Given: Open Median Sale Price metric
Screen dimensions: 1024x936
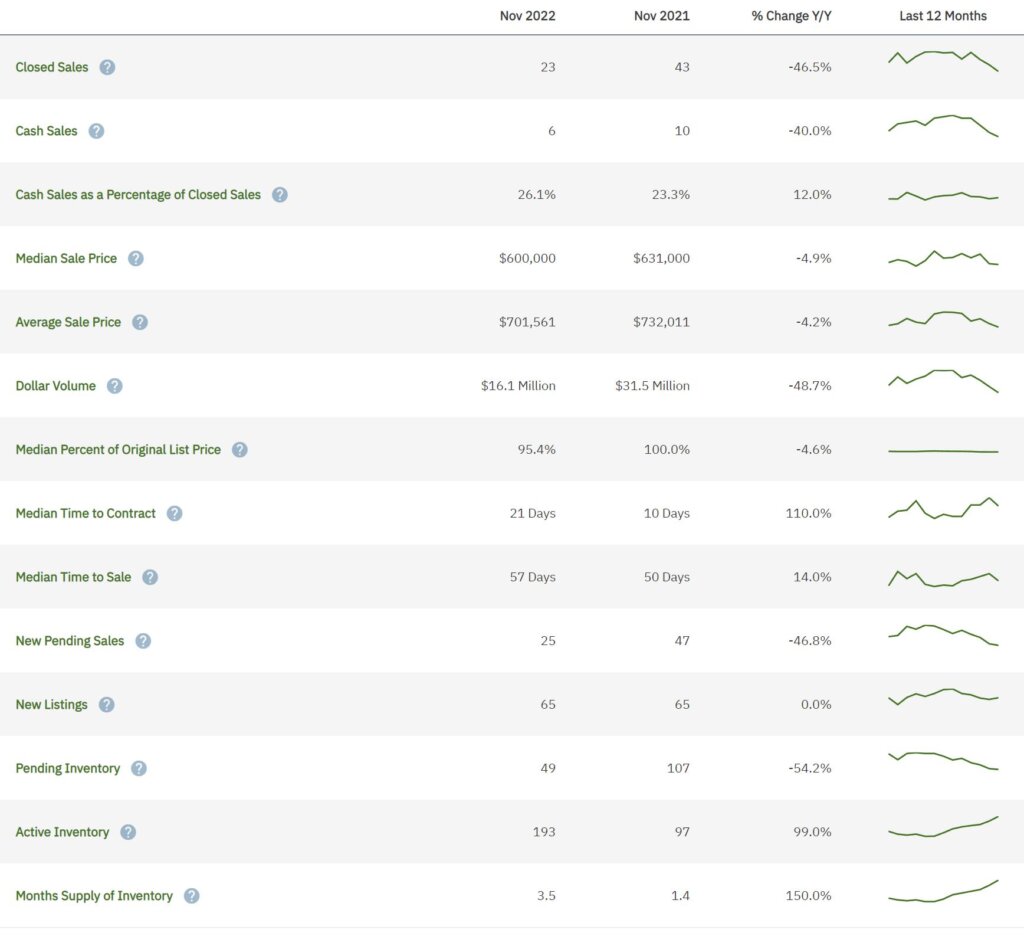Looking at the screenshot, I should [66, 259].
